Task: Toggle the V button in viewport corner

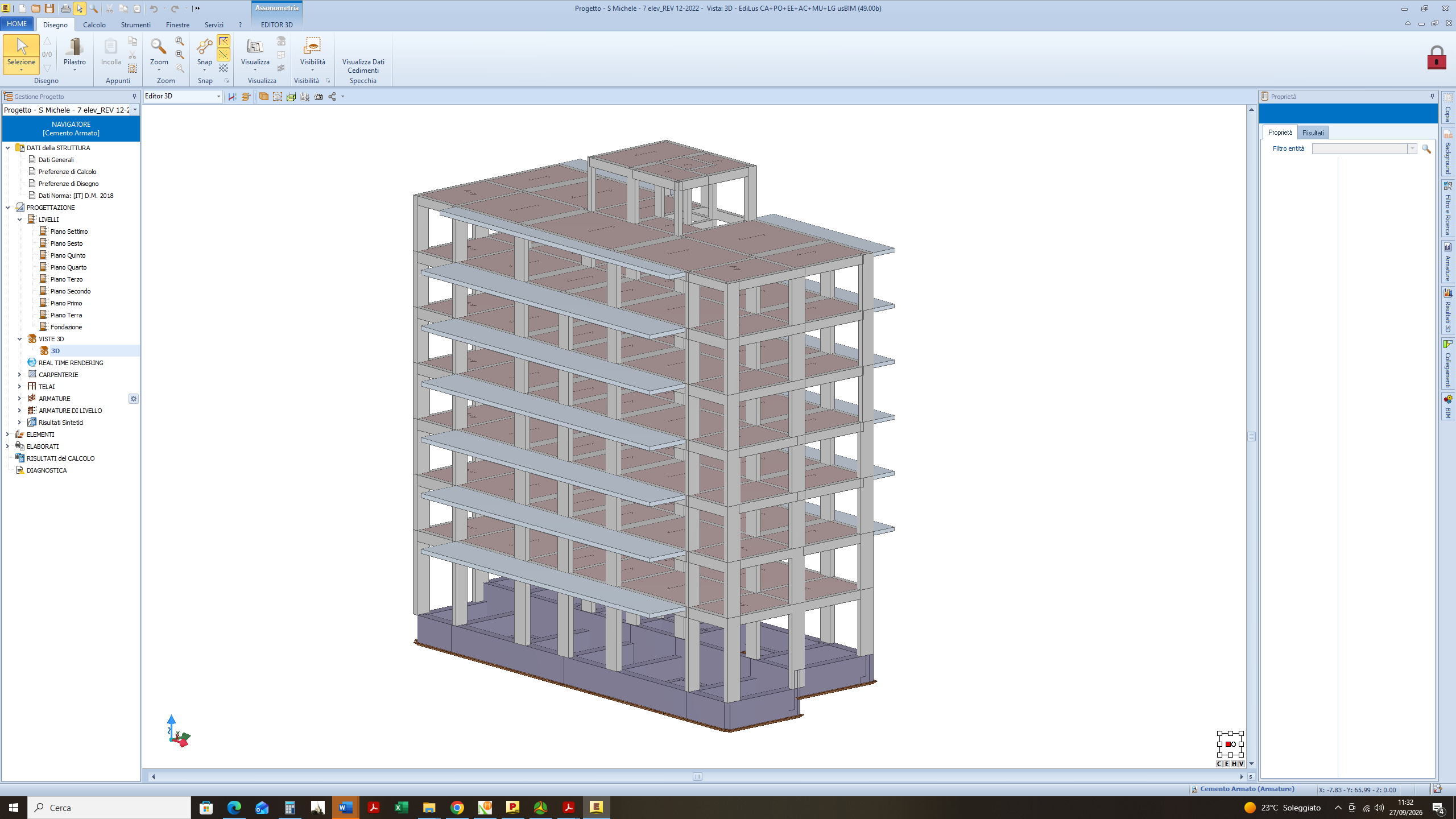Action: click(1241, 764)
